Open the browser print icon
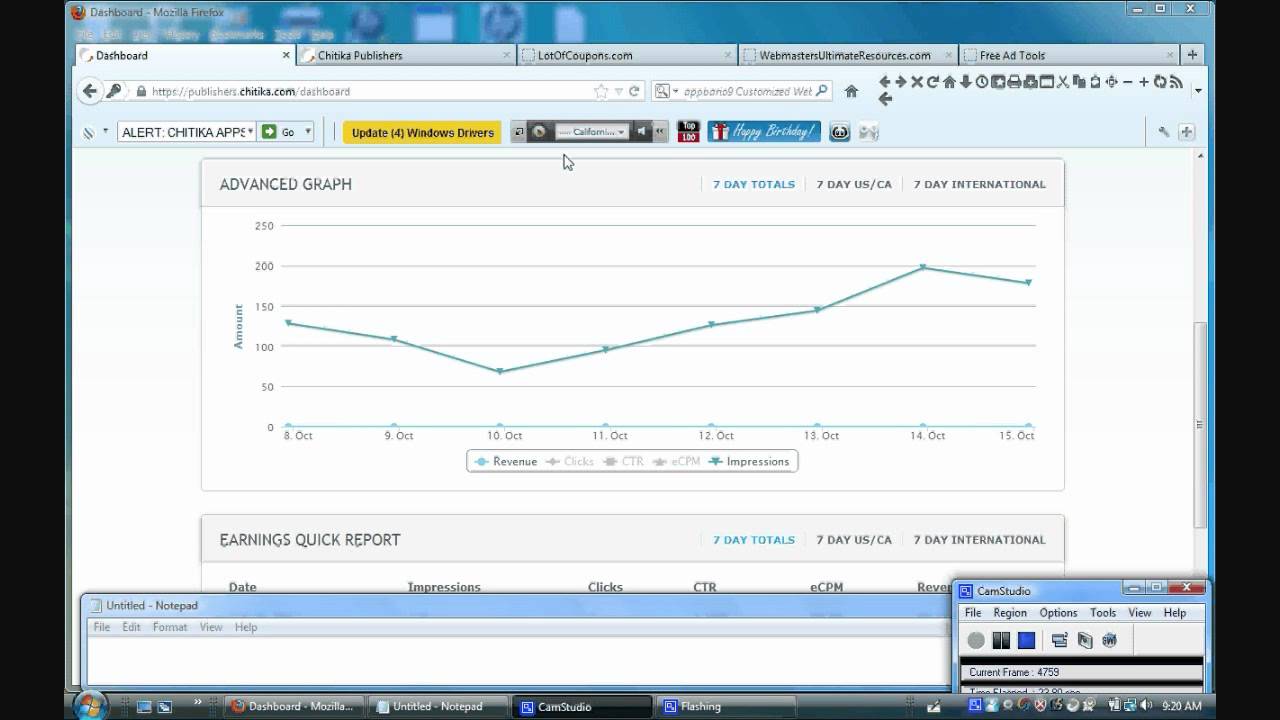Viewport: 1280px width, 720px height. (1014, 82)
